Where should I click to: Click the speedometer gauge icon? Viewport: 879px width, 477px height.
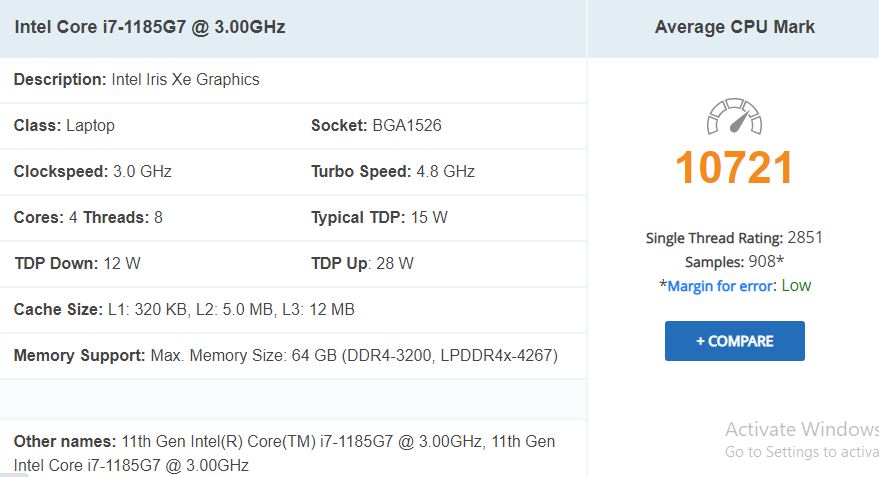734,117
